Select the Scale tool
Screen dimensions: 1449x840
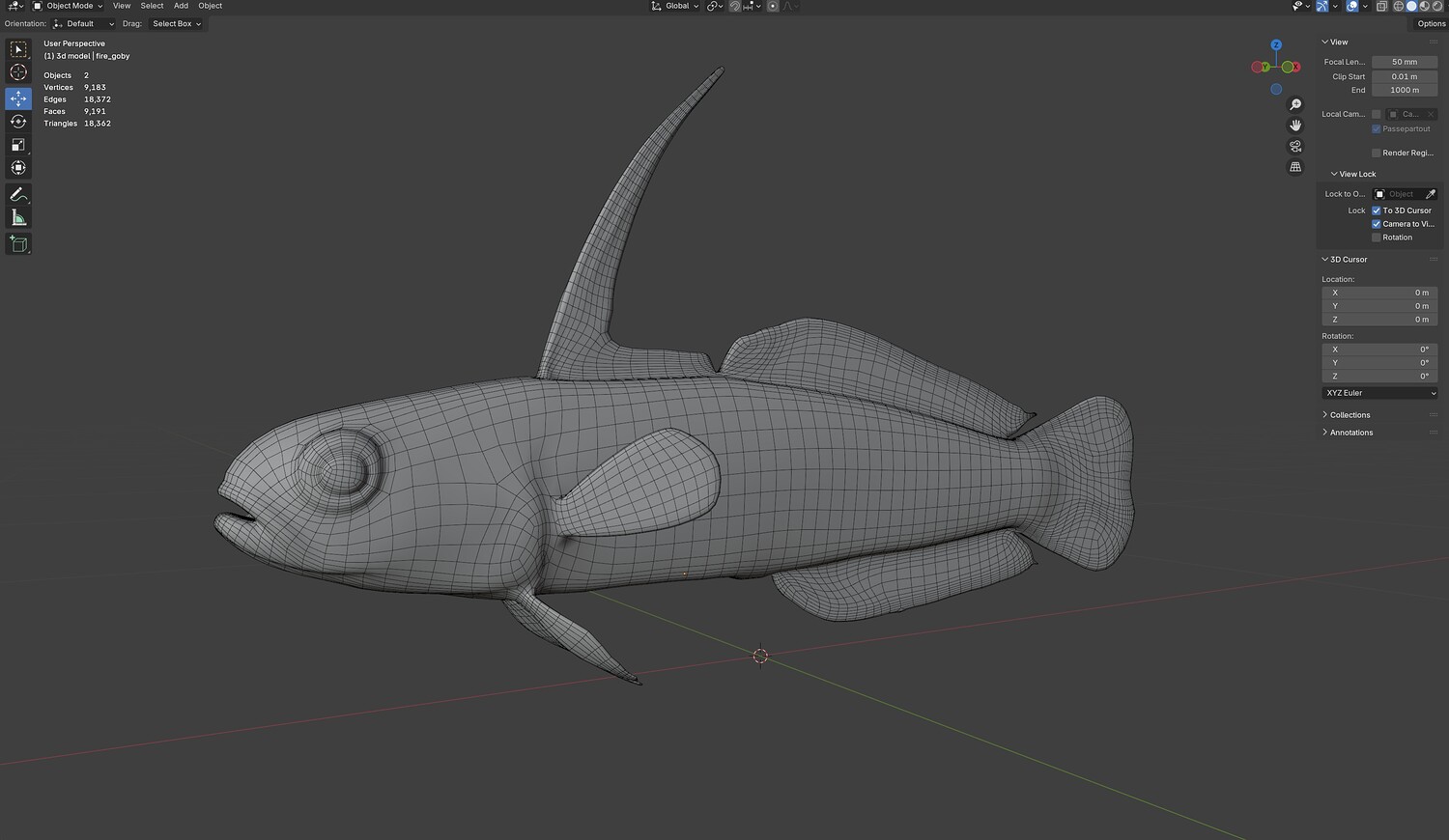(x=18, y=145)
